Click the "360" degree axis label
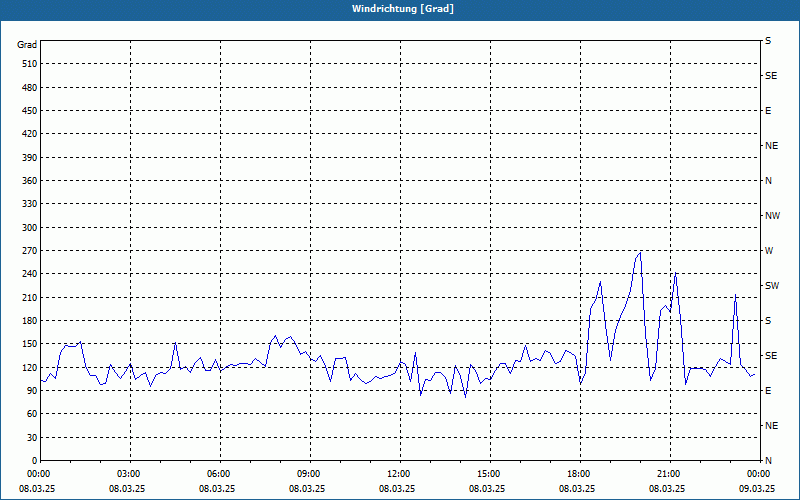800x500 pixels. tap(30, 181)
